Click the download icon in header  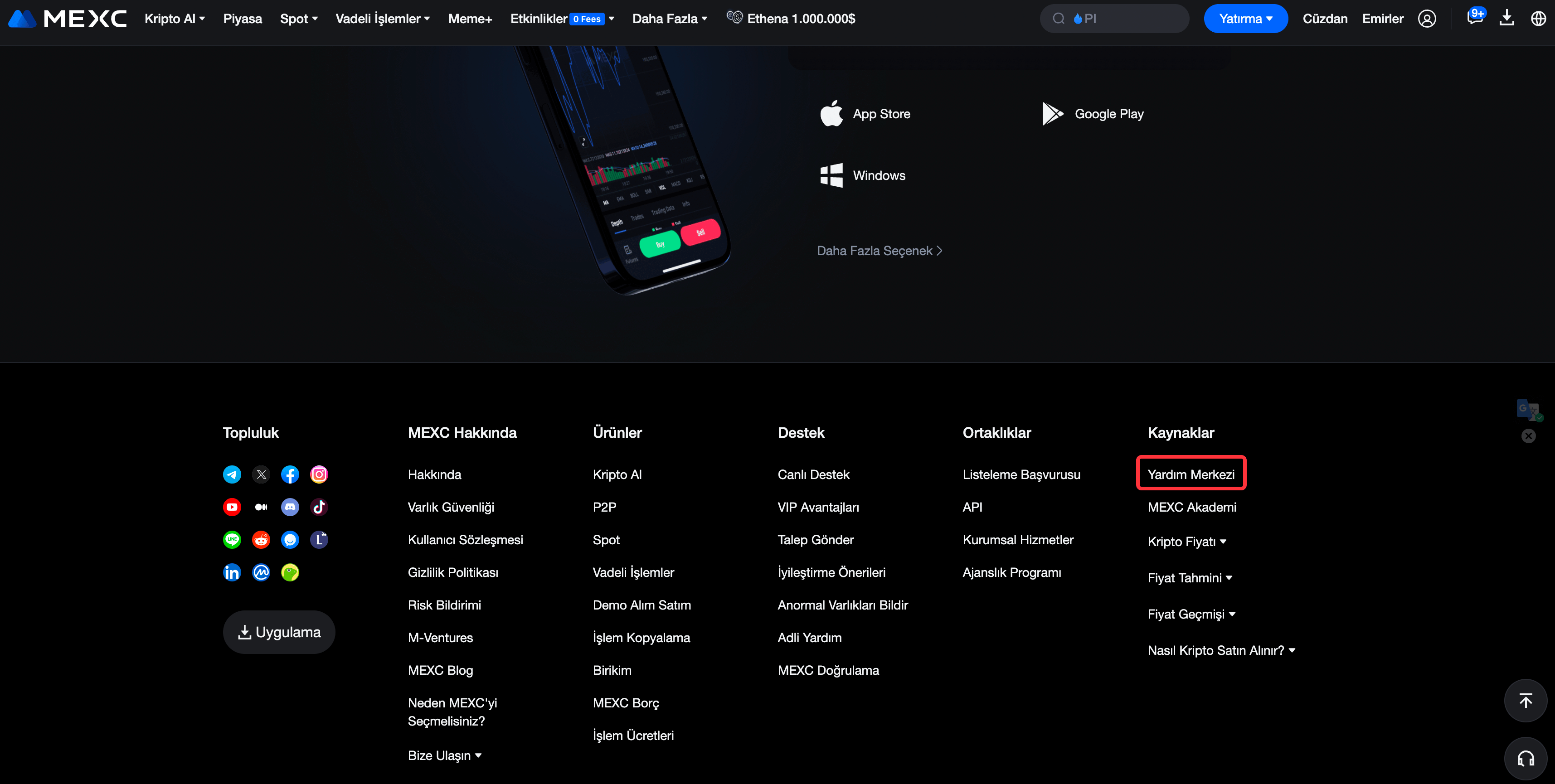click(1506, 18)
